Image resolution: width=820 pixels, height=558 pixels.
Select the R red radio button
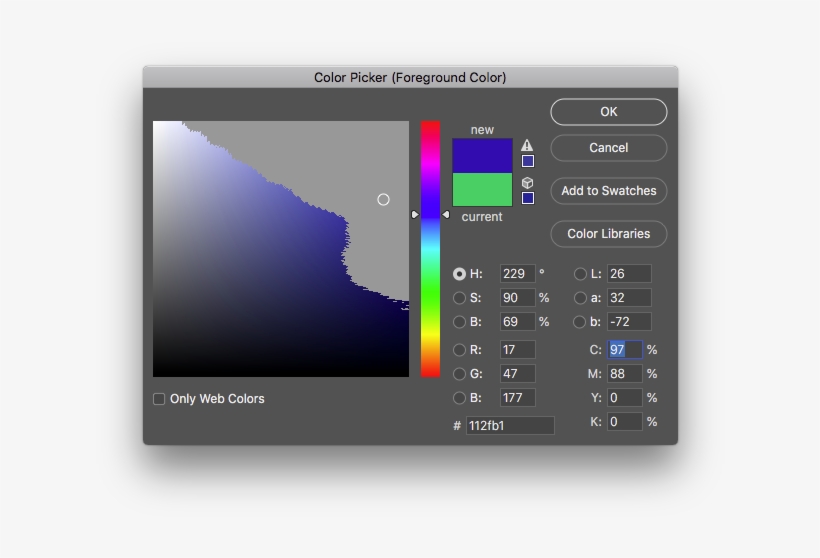460,350
